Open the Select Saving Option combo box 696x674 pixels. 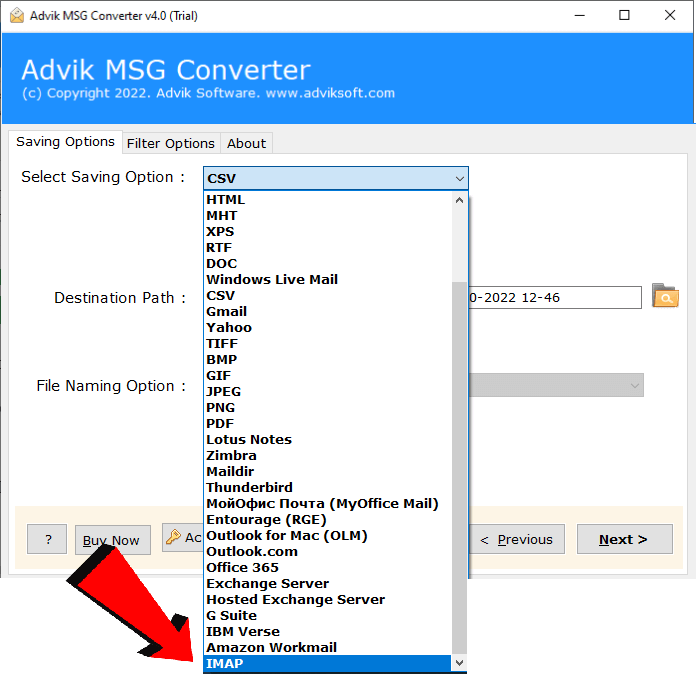(x=336, y=178)
